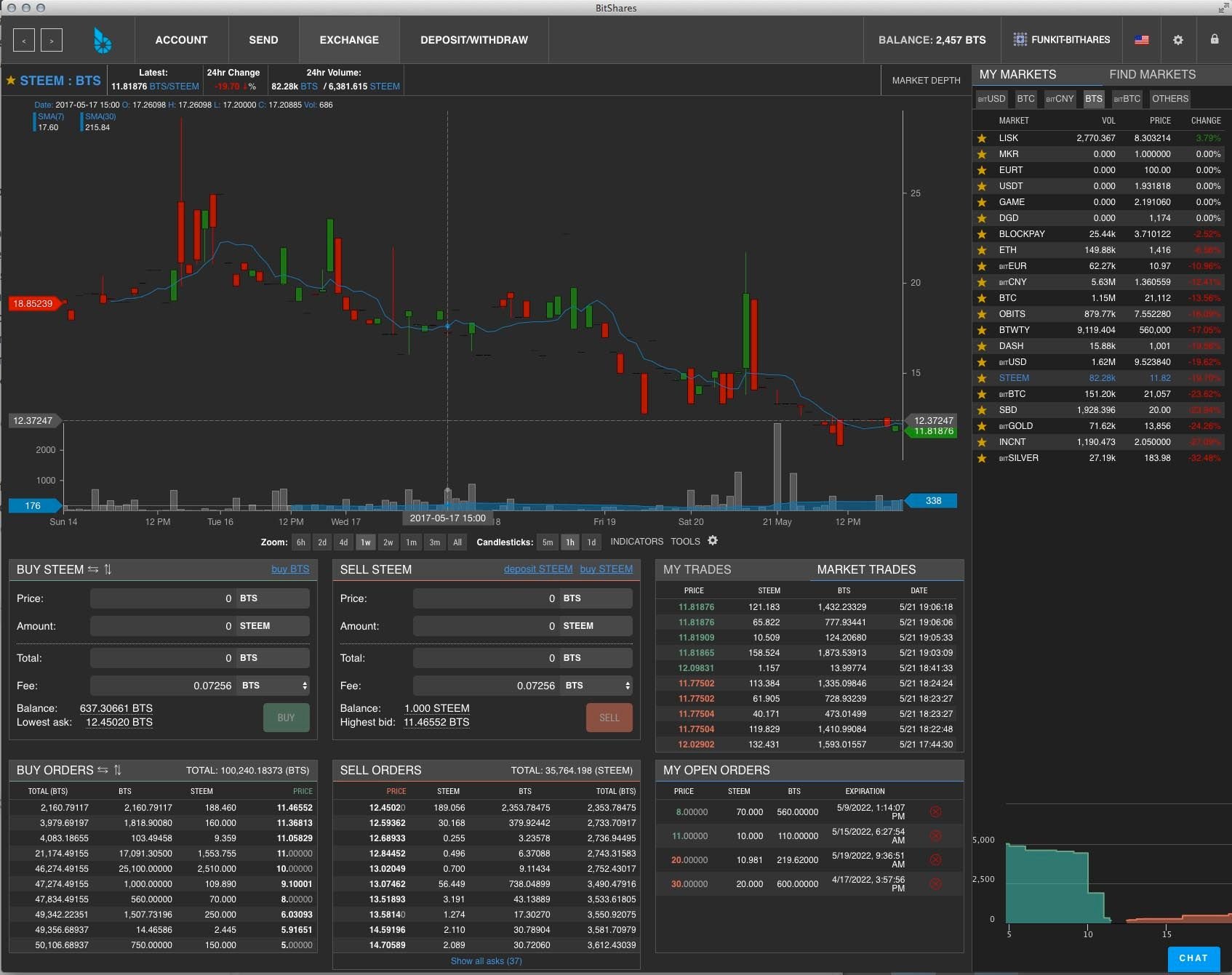Open the fee asset dropdown in SELL STEEM
The width and height of the screenshot is (1232, 975).
(596, 686)
